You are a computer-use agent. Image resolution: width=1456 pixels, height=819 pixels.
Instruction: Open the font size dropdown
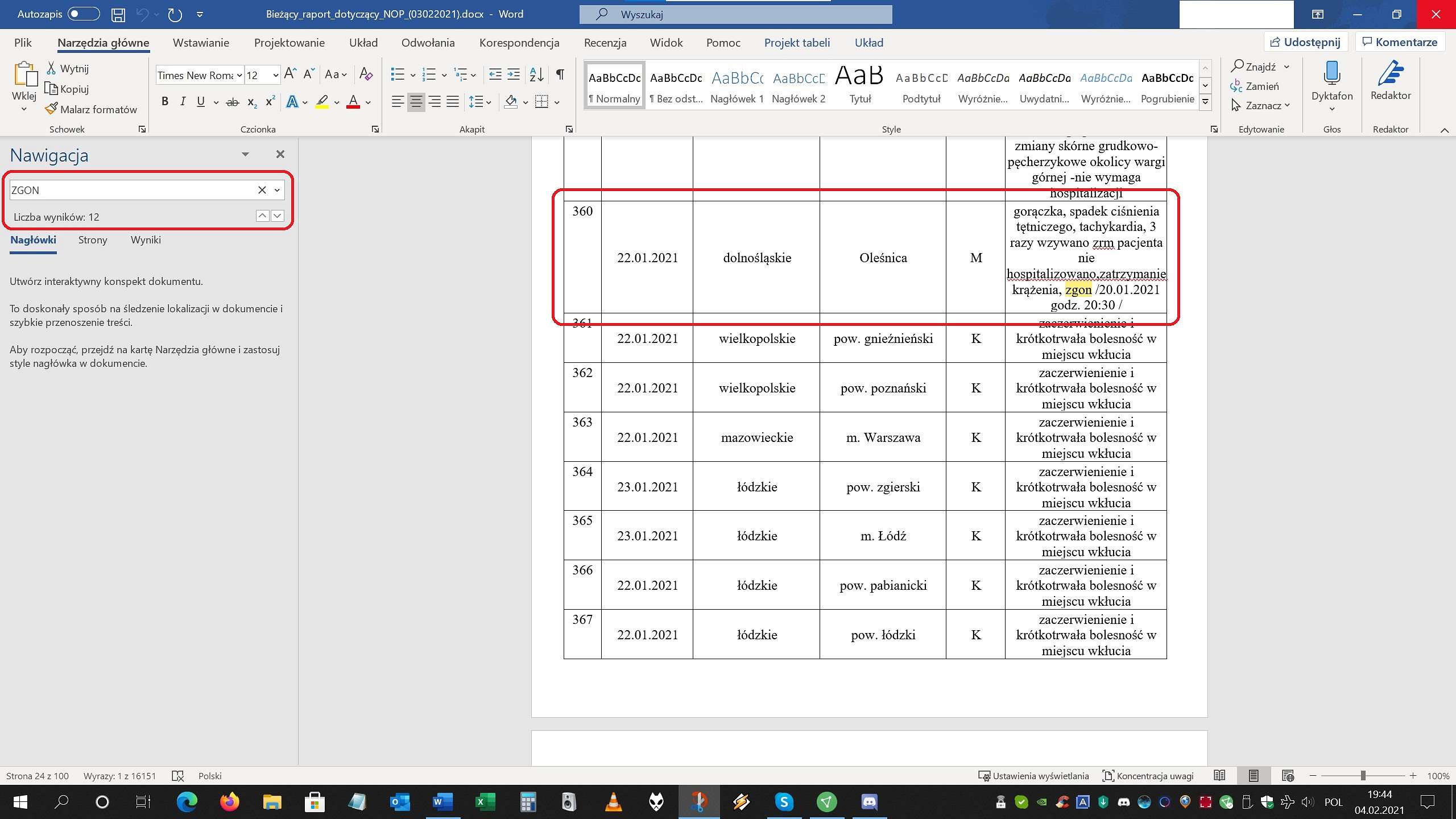pyautogui.click(x=275, y=75)
